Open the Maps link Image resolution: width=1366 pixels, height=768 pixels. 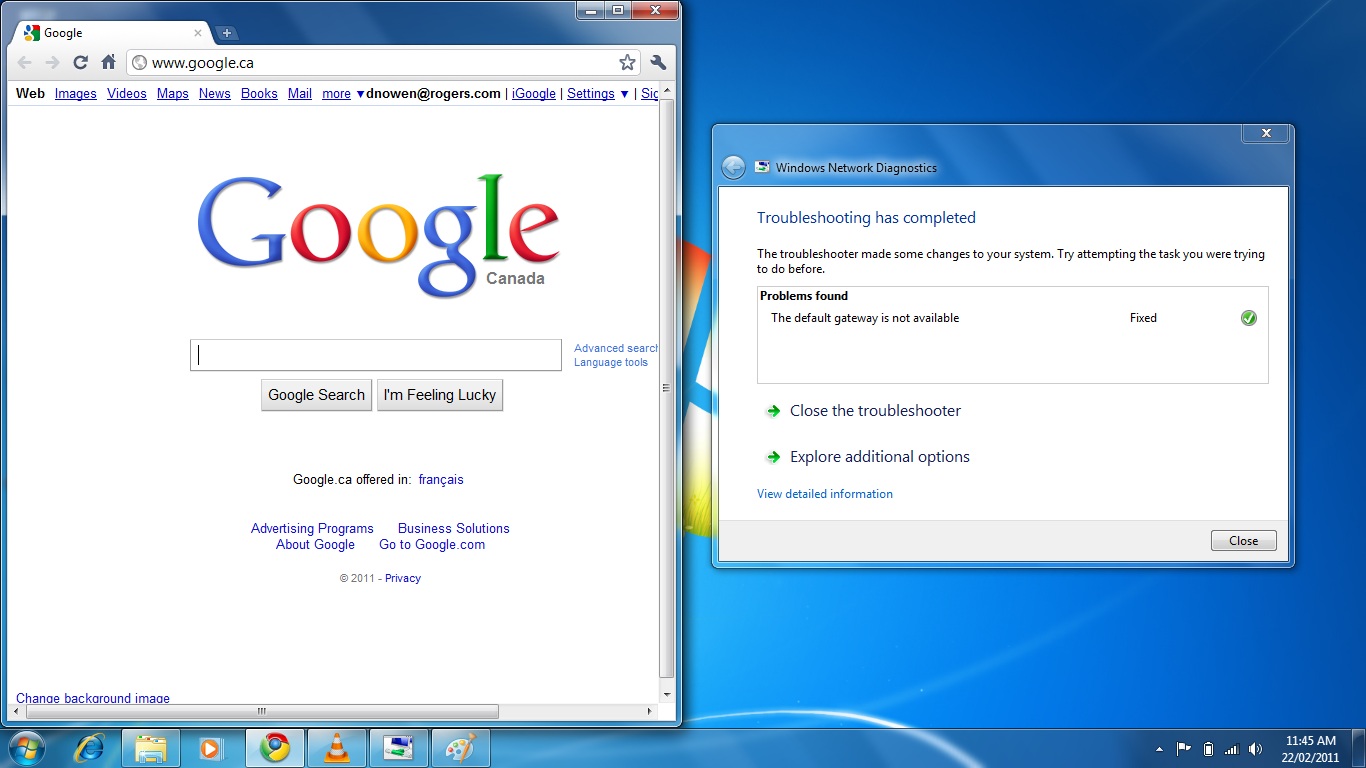pyautogui.click(x=173, y=93)
